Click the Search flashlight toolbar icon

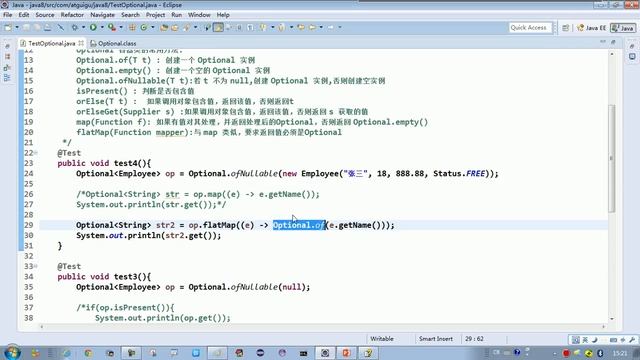click(x=186, y=27)
